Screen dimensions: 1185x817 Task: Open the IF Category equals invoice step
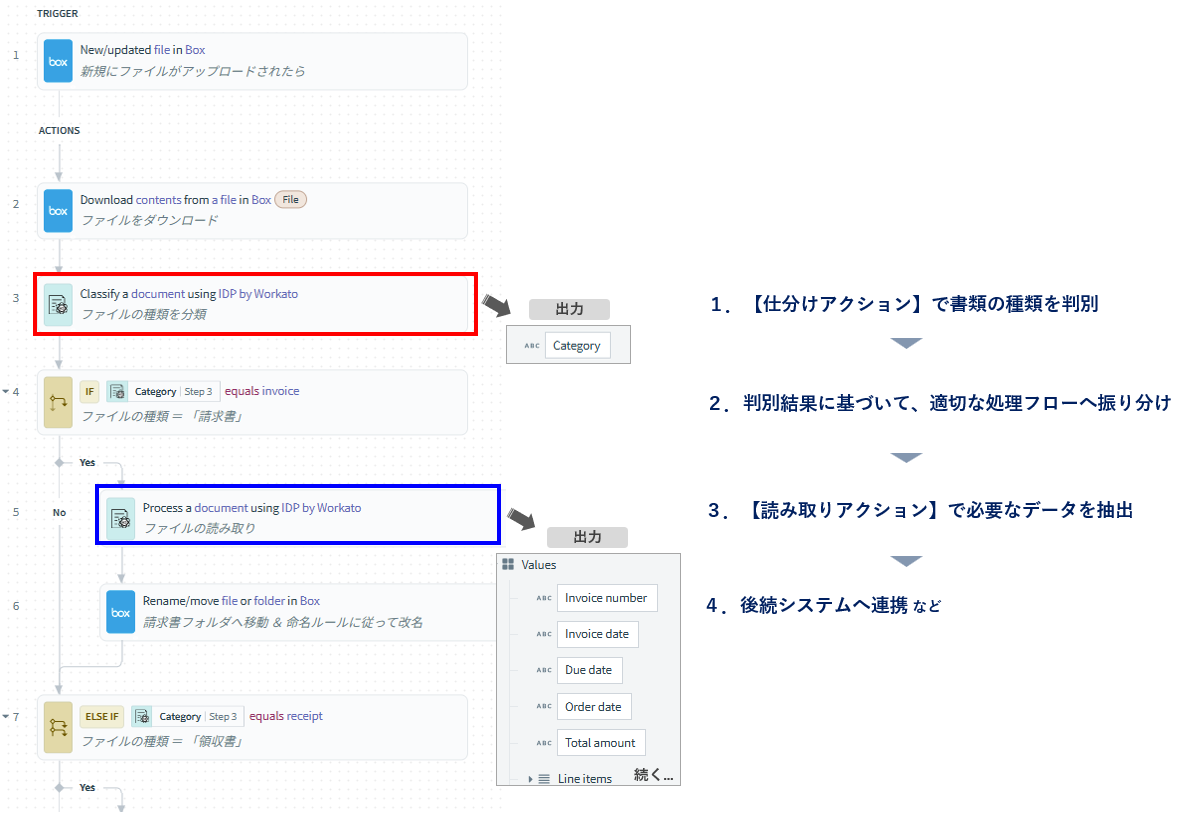pyautogui.click(x=252, y=403)
